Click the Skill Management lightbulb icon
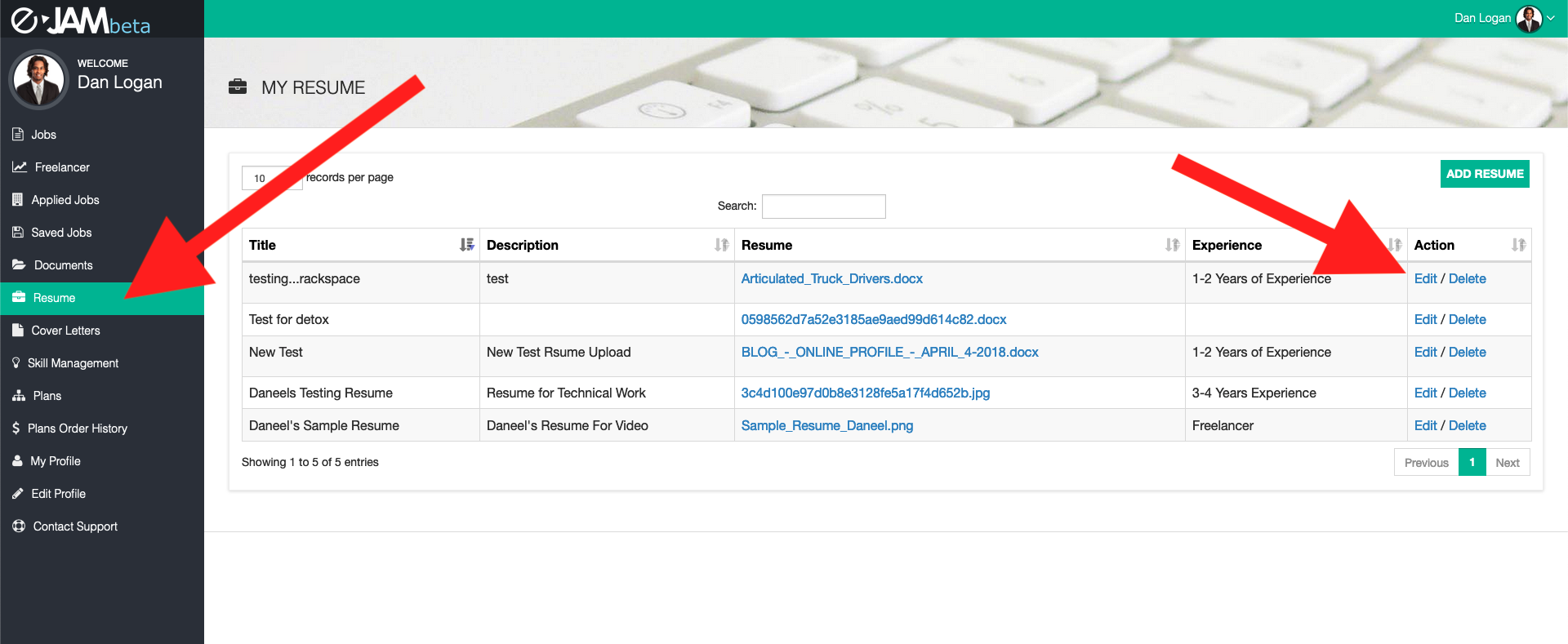The width and height of the screenshot is (1568, 644). coord(16,363)
